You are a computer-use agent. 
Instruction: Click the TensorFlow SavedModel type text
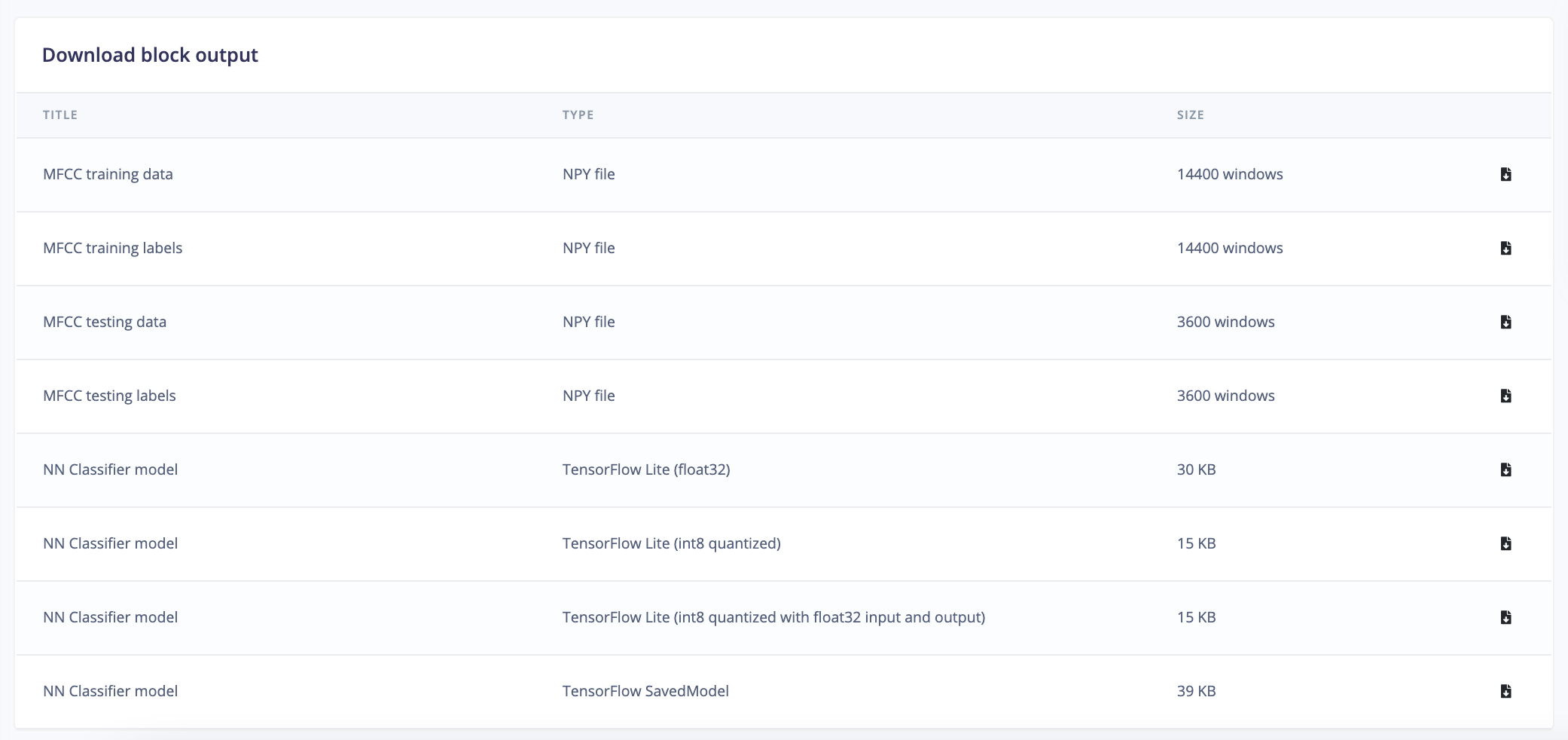[x=645, y=691]
